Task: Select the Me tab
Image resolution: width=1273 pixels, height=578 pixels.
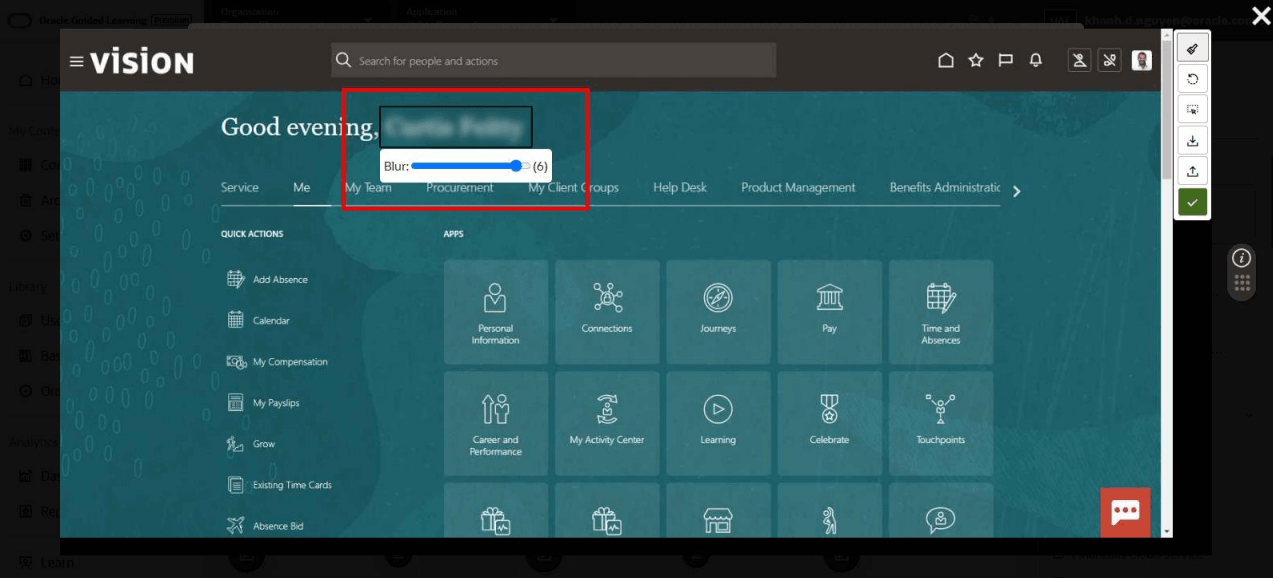Action: point(302,187)
